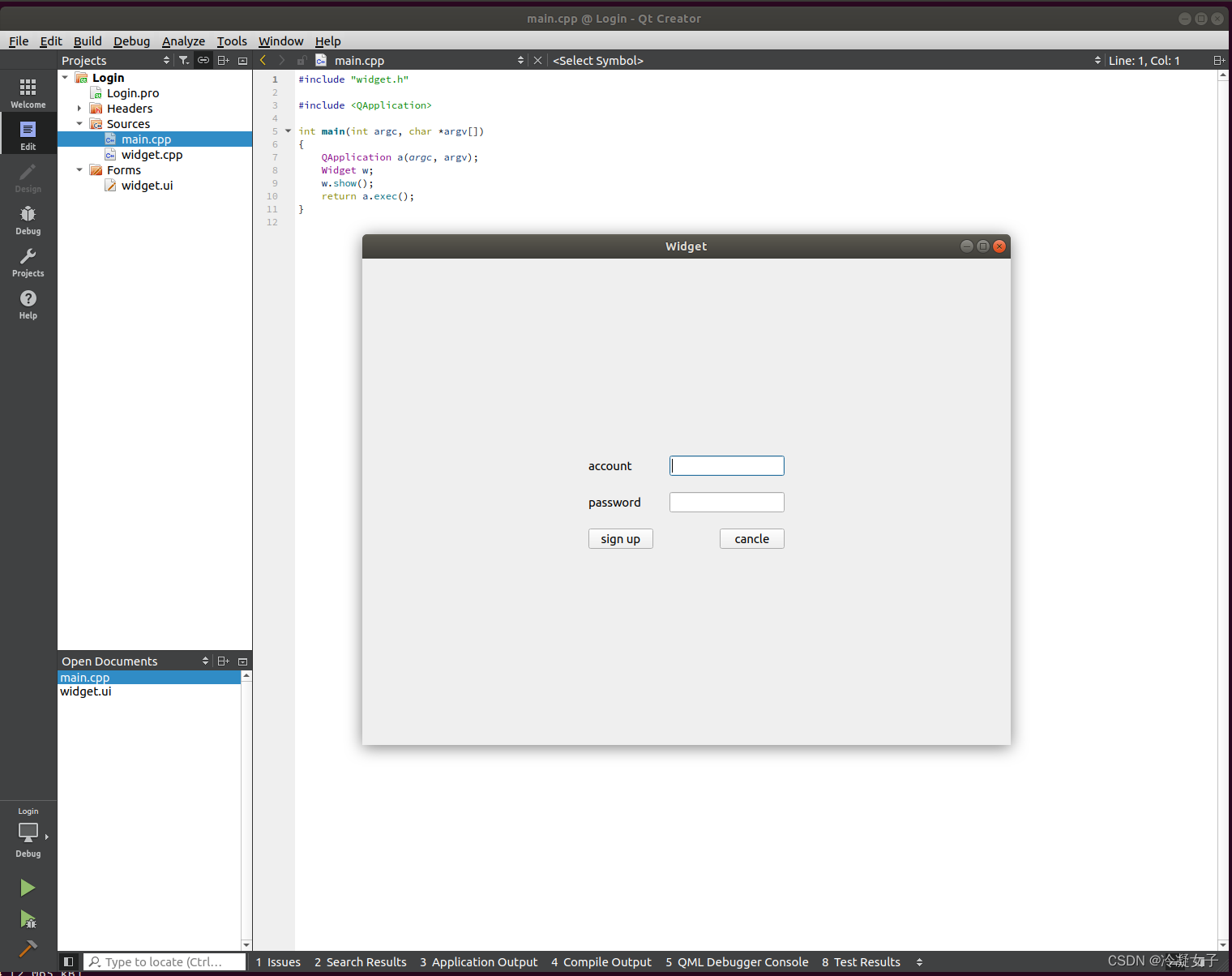Open the Compile Output pane
The height and width of the screenshot is (976, 1232).
coord(601,961)
